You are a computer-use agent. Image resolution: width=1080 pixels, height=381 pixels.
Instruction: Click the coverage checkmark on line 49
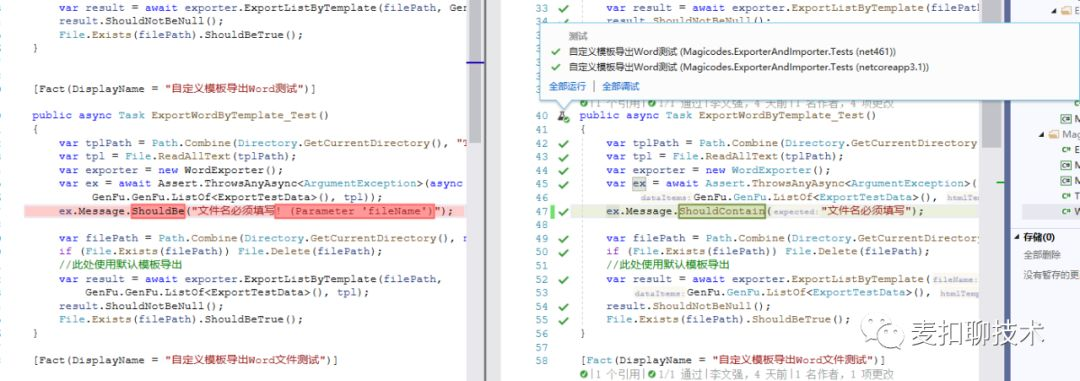pos(563,238)
